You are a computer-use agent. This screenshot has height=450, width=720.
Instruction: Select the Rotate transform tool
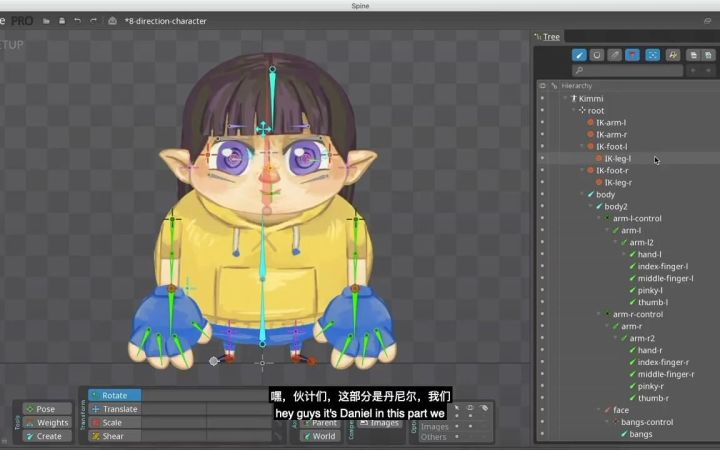pos(115,395)
